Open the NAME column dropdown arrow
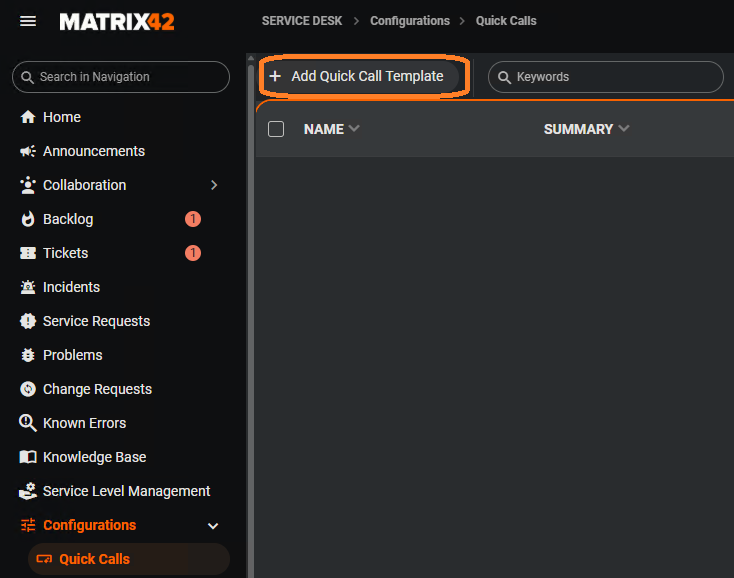 point(354,129)
